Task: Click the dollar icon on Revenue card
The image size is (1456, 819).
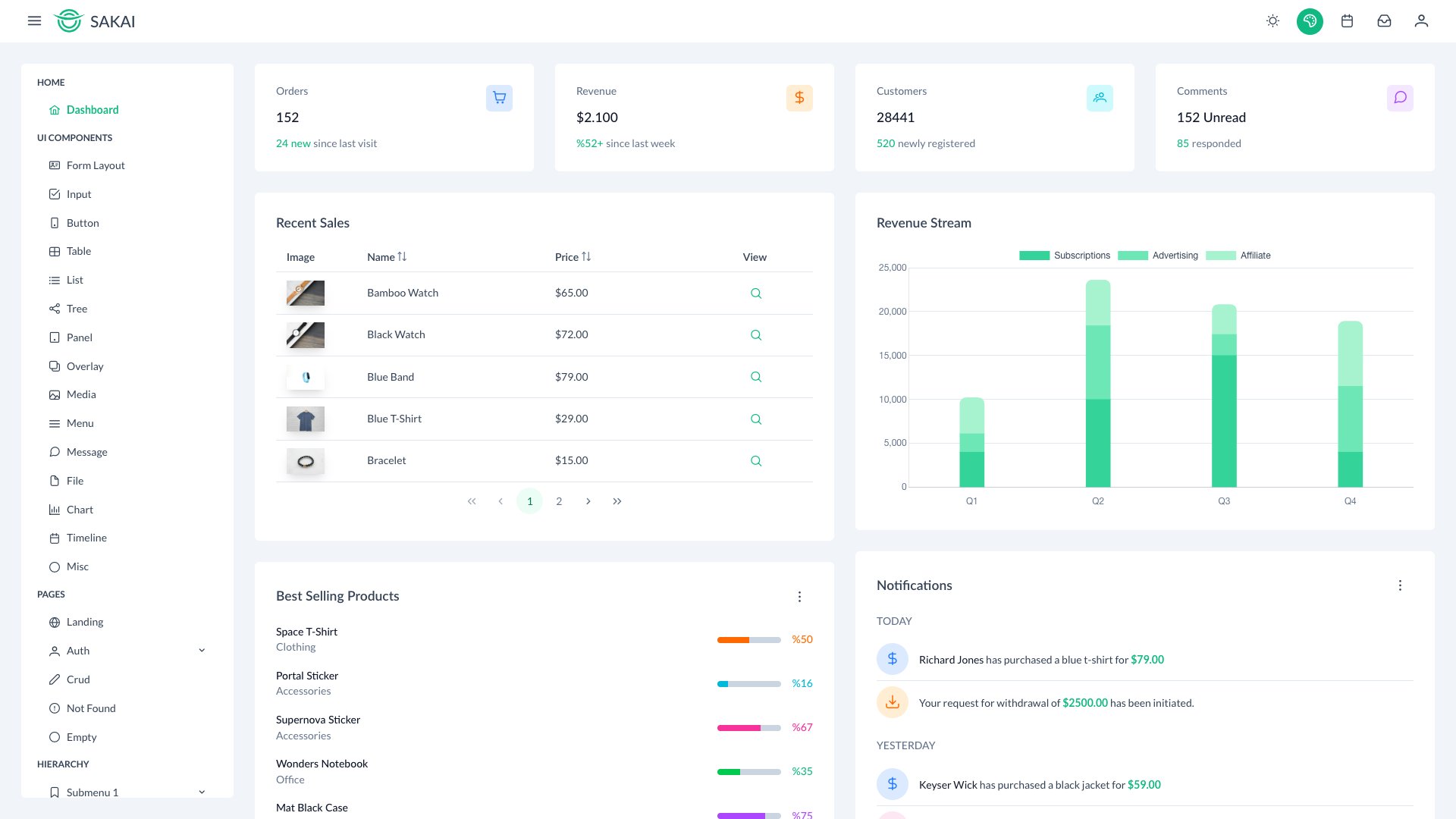Action: point(799,98)
